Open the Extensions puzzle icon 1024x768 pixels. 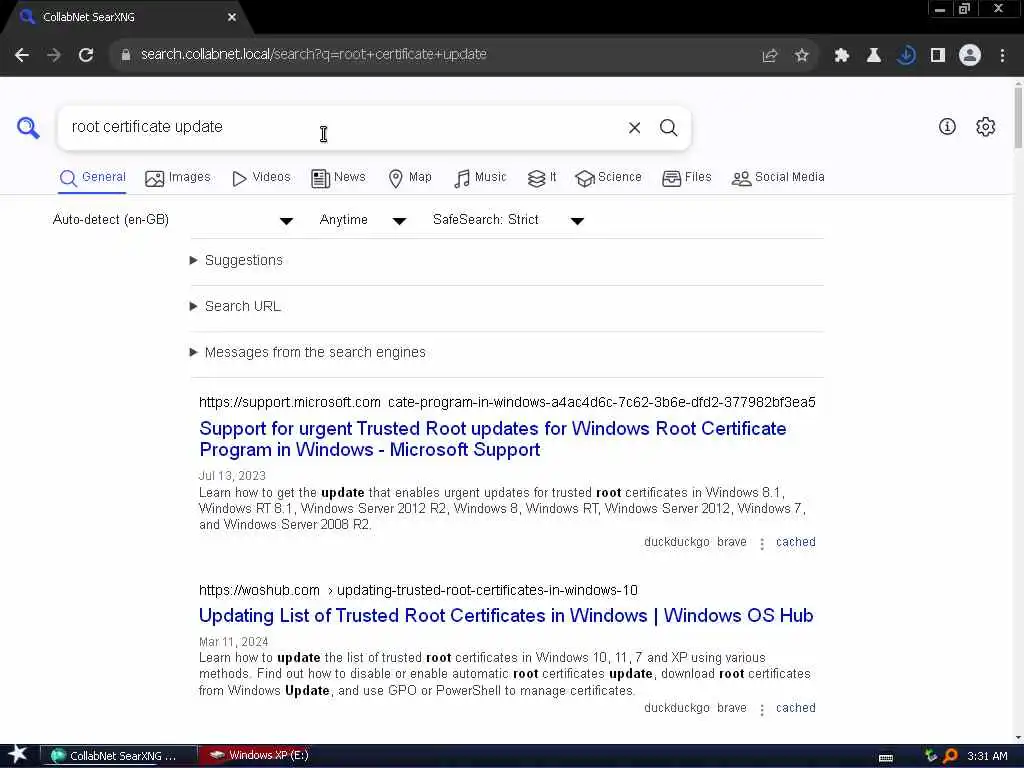click(841, 56)
